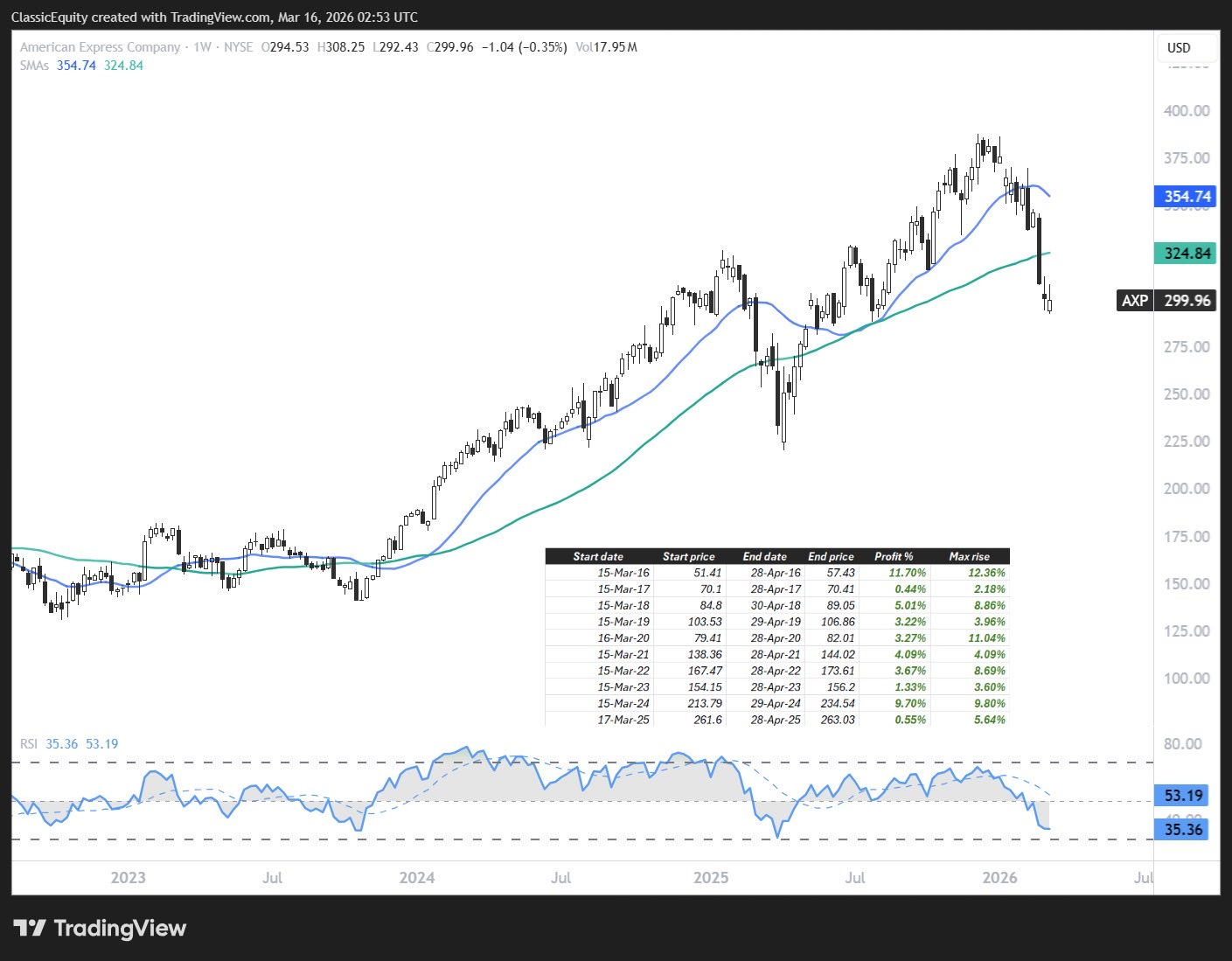Click the 100.00 price scale label
This screenshot has width=1232, height=961.
[x=1187, y=679]
